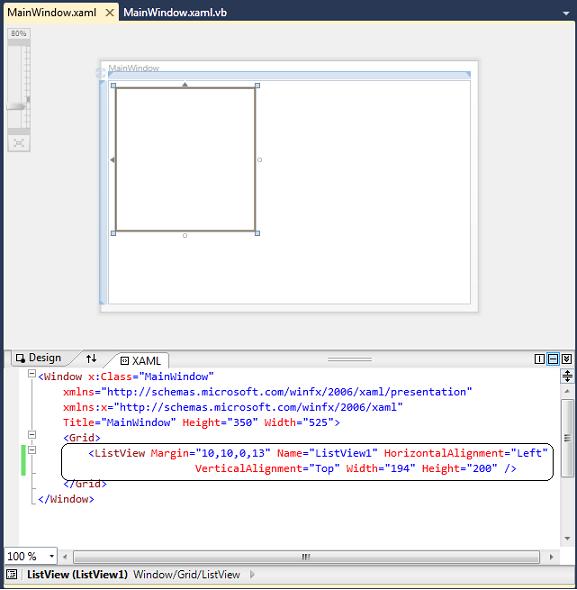
Task: Switch to MainWindow.xaml.vb tab
Action: (175, 12)
